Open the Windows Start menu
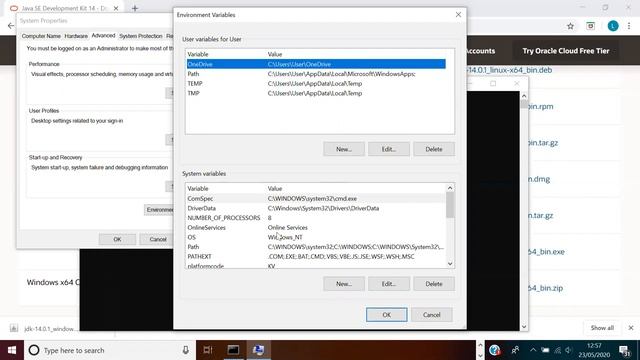This screenshot has height=360, width=640. coord(12,350)
